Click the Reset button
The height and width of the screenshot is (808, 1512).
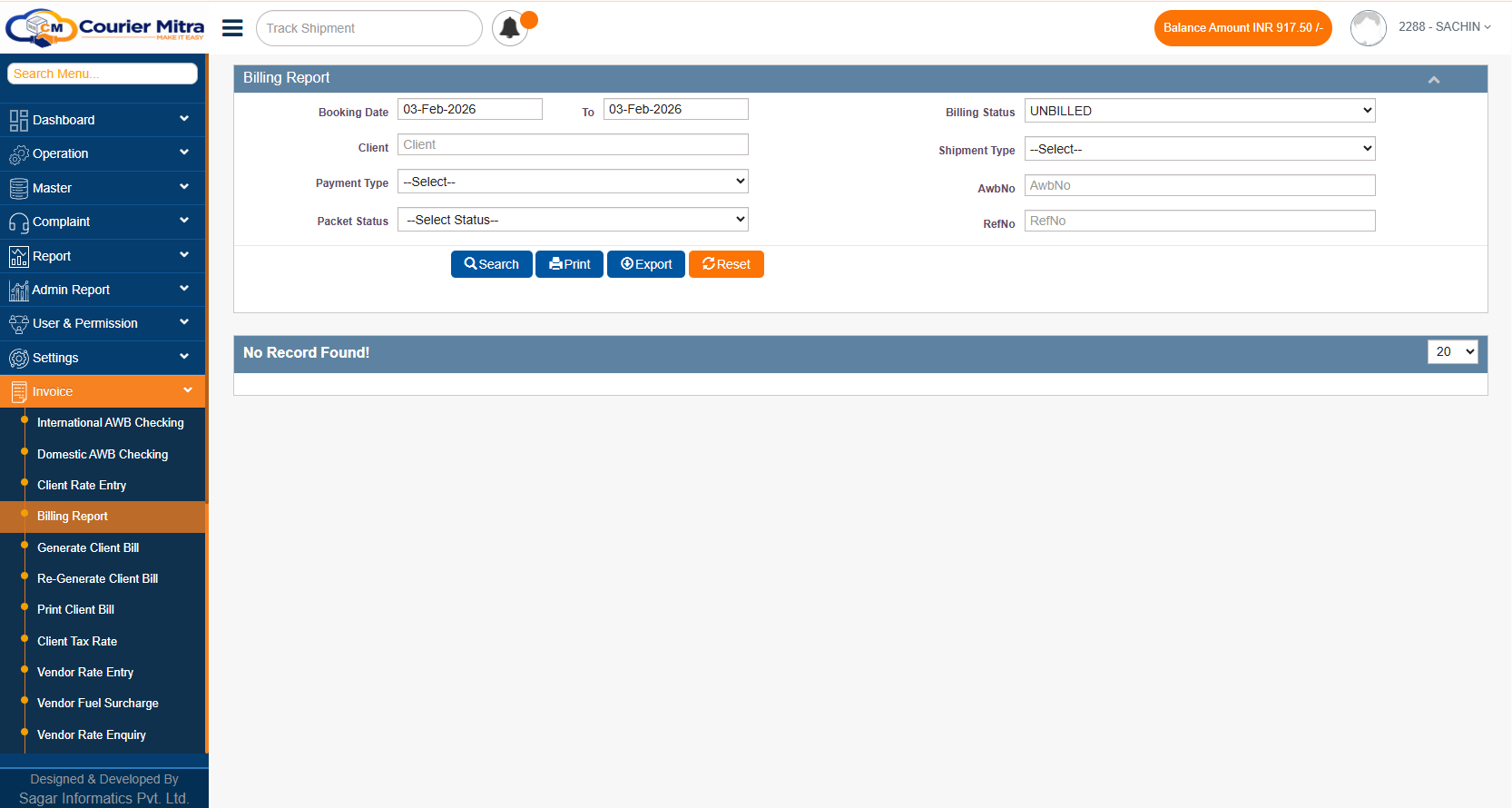pos(726,264)
